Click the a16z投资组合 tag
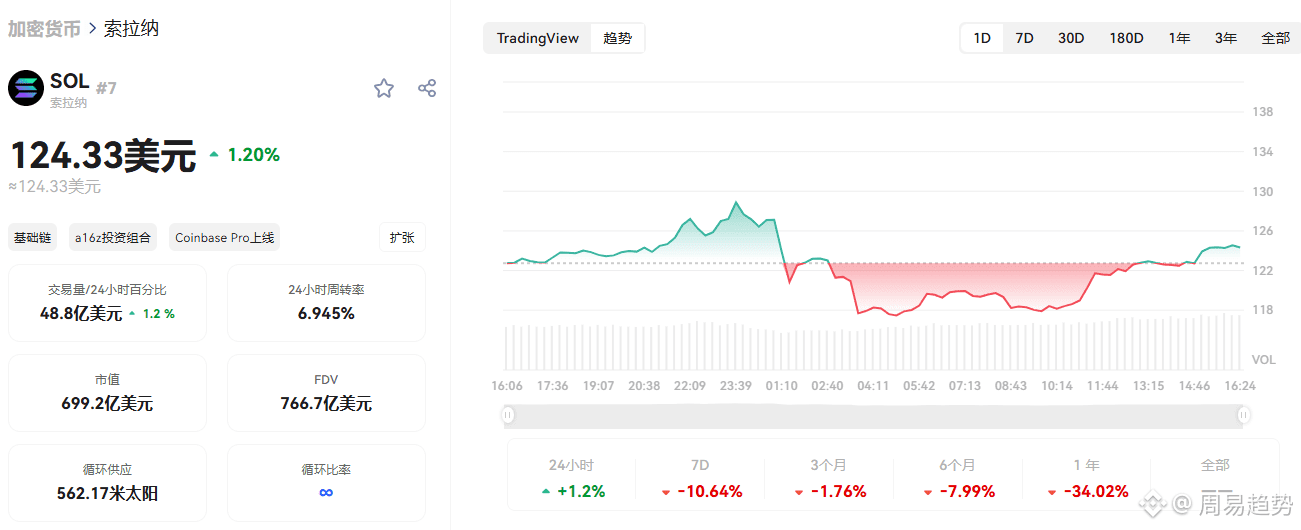Image resolution: width=1301 pixels, height=530 pixels. [113, 238]
